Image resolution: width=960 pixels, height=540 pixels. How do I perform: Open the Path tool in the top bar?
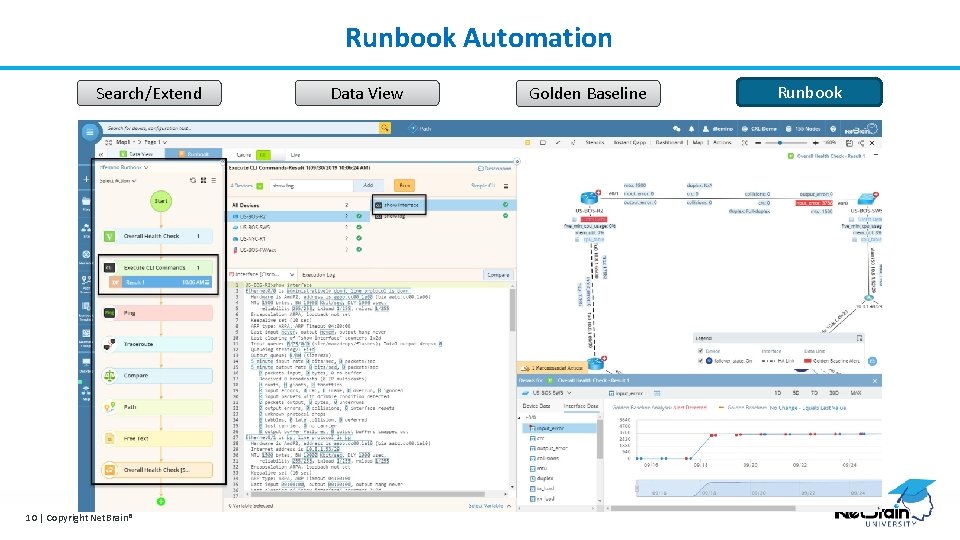point(421,129)
